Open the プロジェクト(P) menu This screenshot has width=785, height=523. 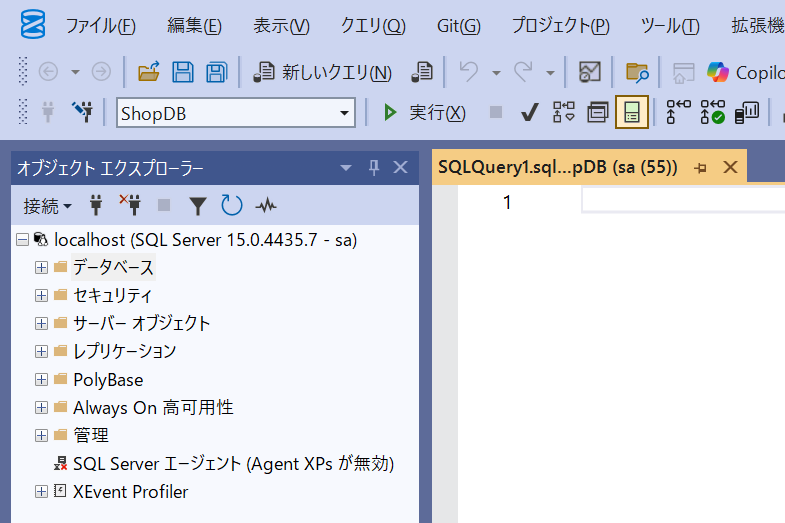[x=561, y=26]
